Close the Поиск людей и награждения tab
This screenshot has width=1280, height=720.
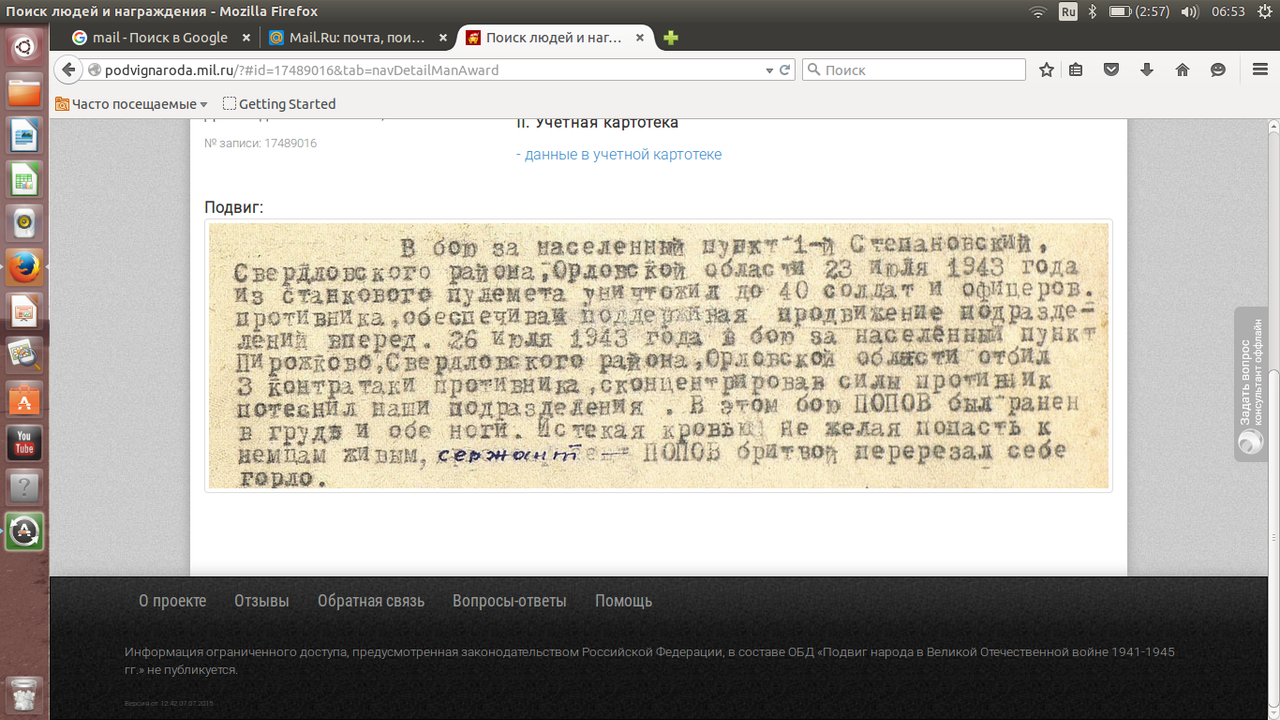point(639,38)
